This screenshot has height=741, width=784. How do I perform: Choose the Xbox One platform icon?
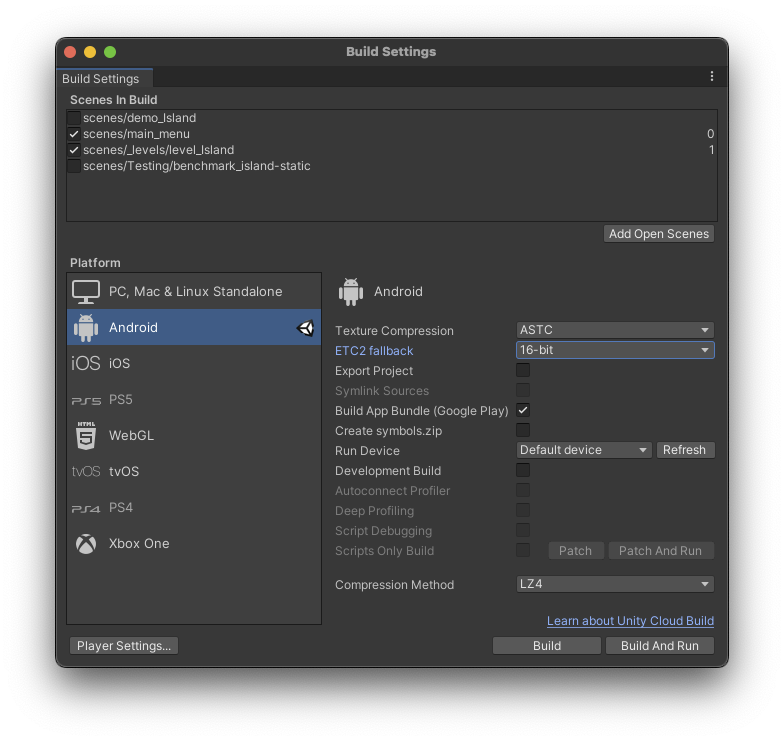[86, 543]
